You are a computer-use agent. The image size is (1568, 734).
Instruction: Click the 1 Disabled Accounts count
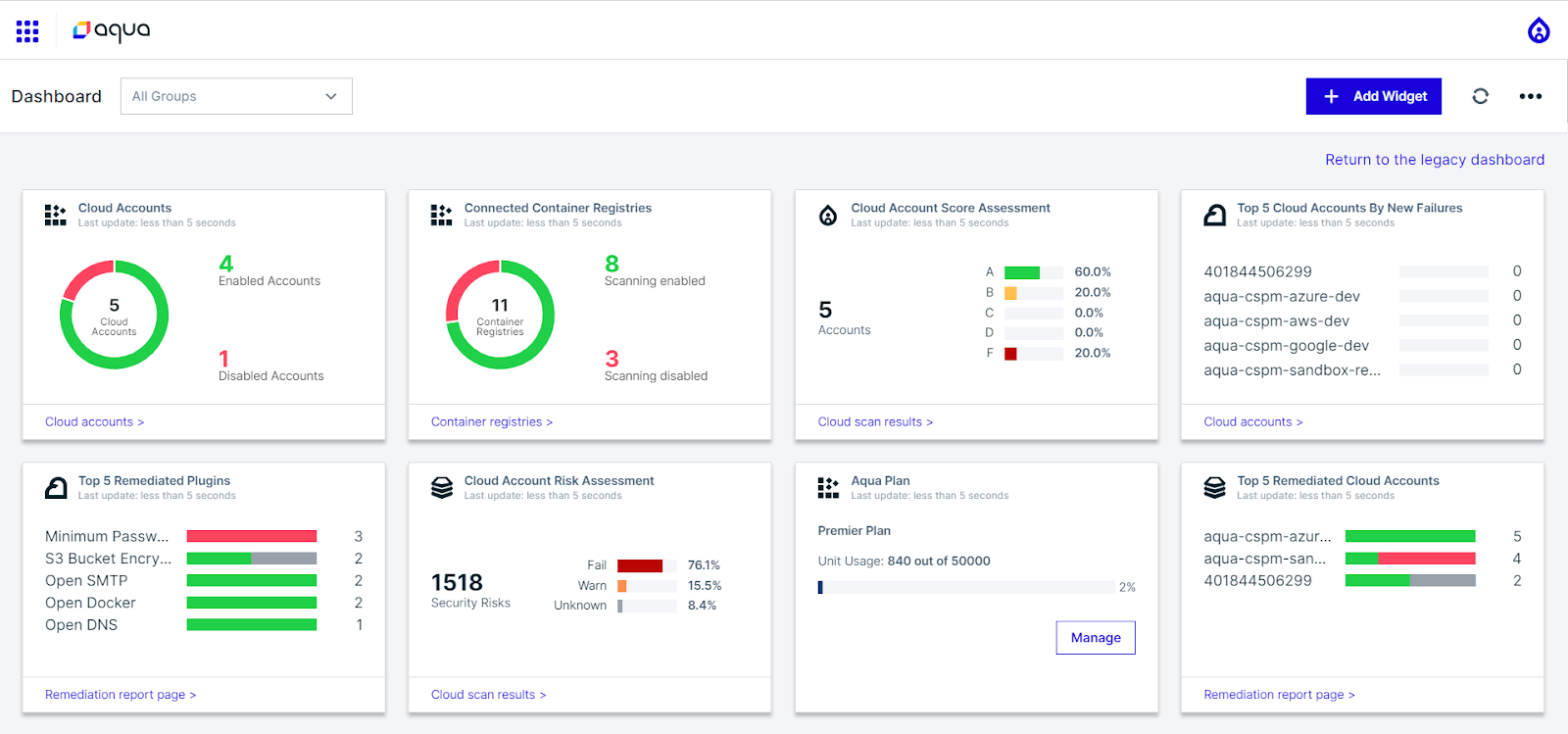click(223, 359)
